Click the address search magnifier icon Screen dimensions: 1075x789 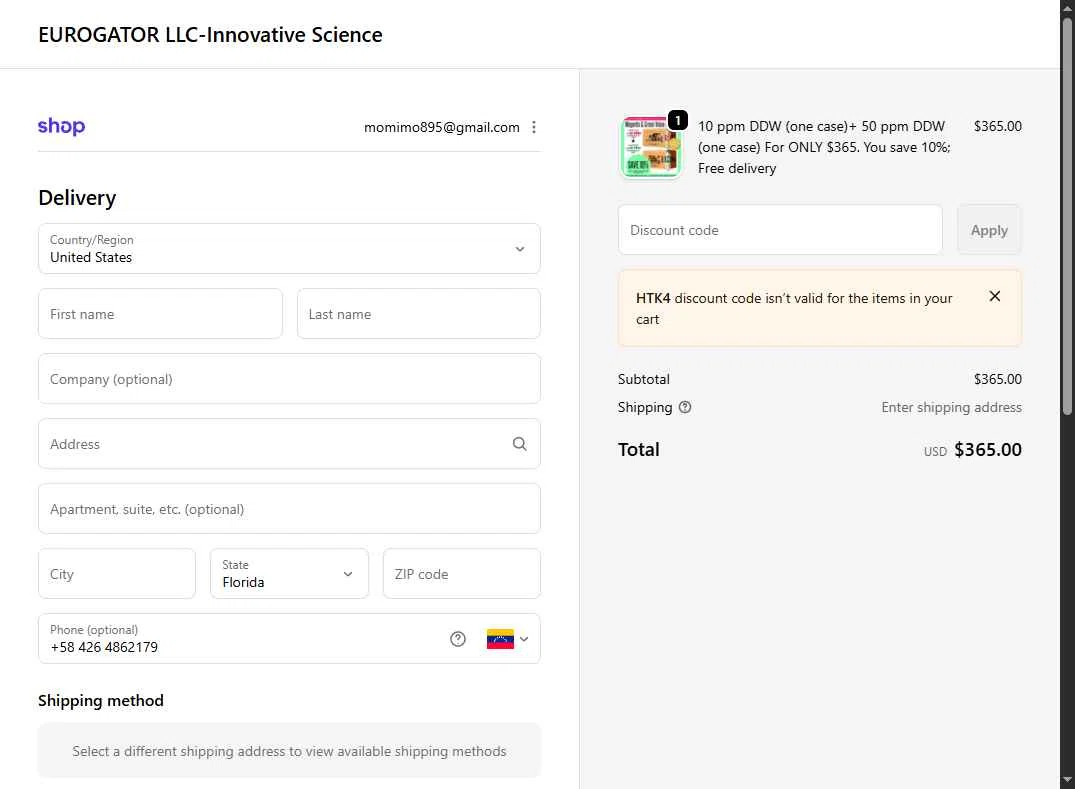click(x=520, y=444)
